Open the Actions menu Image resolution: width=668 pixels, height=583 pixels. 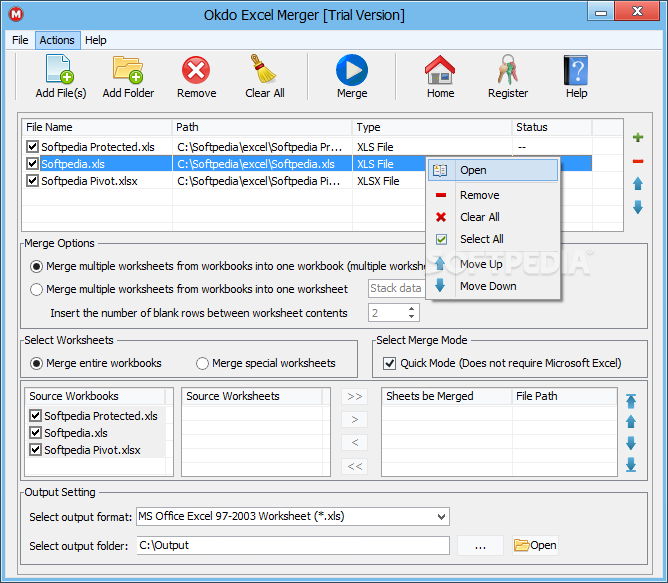tap(57, 40)
